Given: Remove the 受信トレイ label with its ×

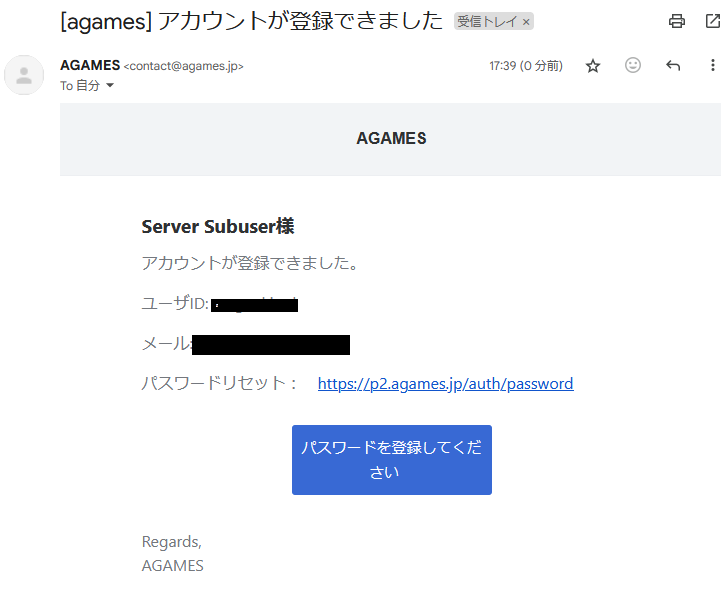Looking at the screenshot, I should pyautogui.click(x=526, y=21).
